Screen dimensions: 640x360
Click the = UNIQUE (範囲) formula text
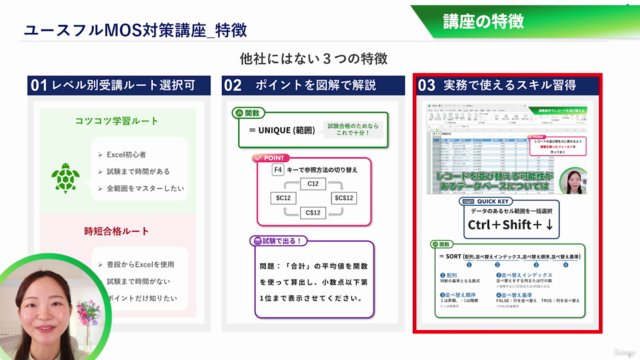coord(282,131)
